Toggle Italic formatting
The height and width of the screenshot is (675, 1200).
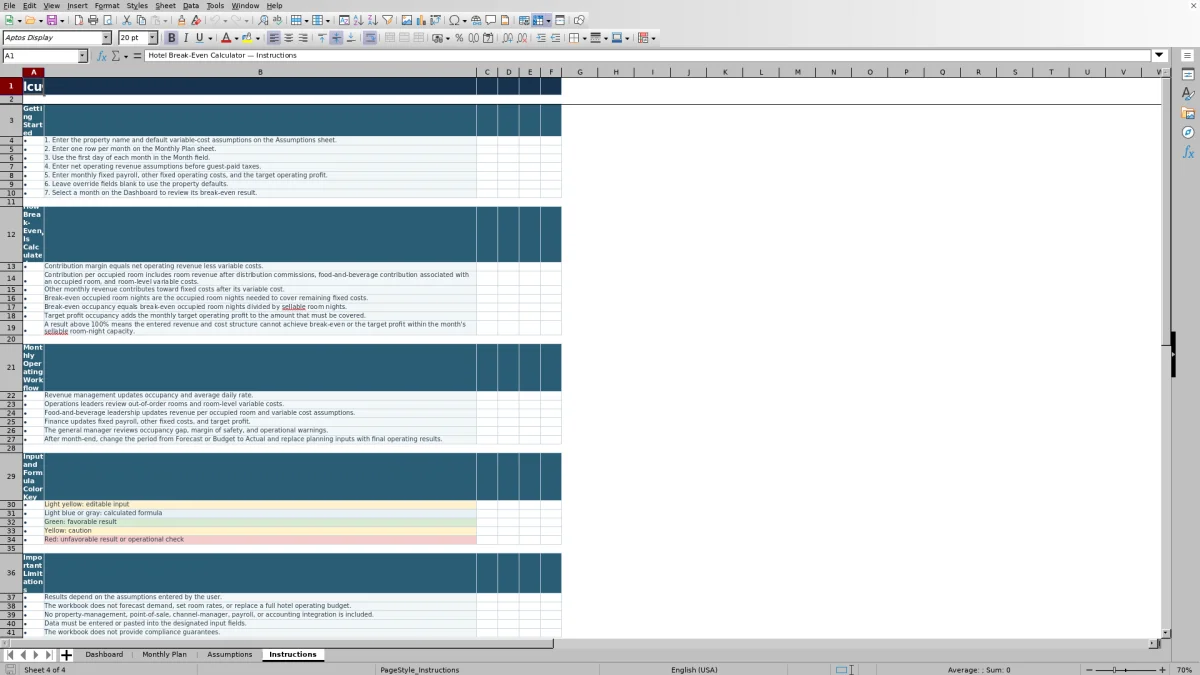point(185,38)
